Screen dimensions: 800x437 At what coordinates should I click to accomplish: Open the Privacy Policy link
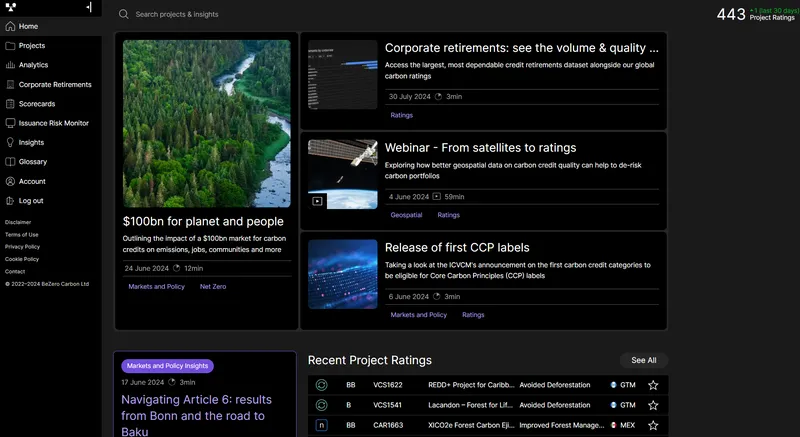[22, 247]
